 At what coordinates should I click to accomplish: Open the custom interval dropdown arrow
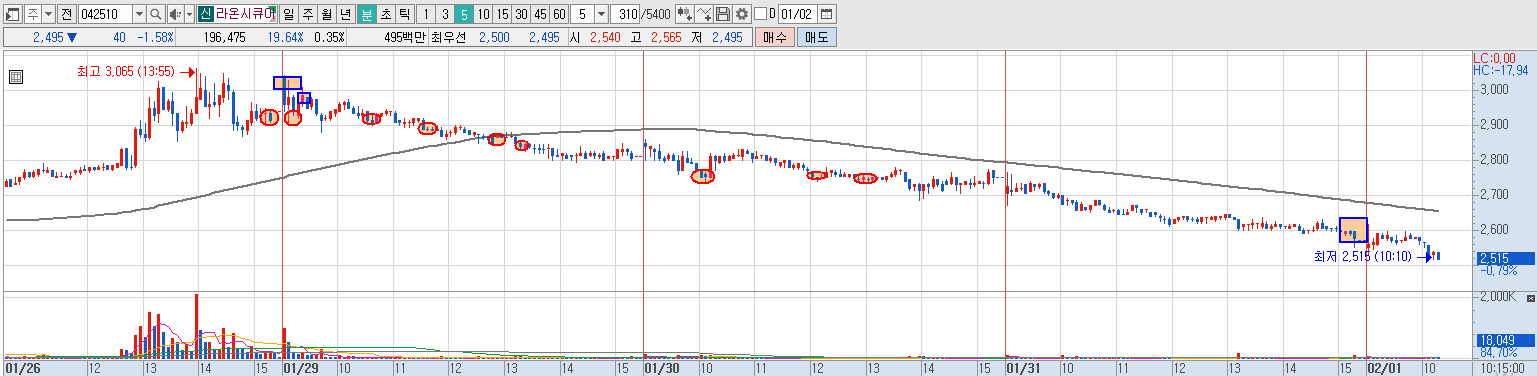[601, 15]
